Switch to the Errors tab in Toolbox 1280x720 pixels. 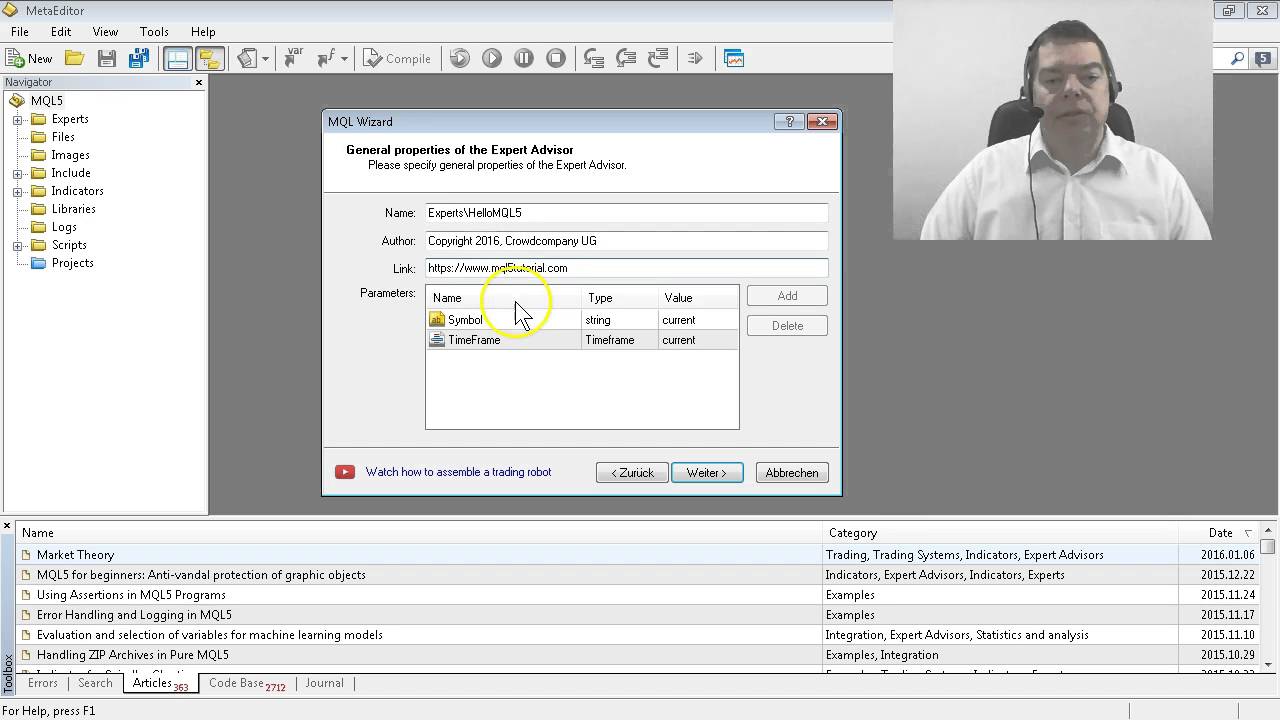(43, 684)
